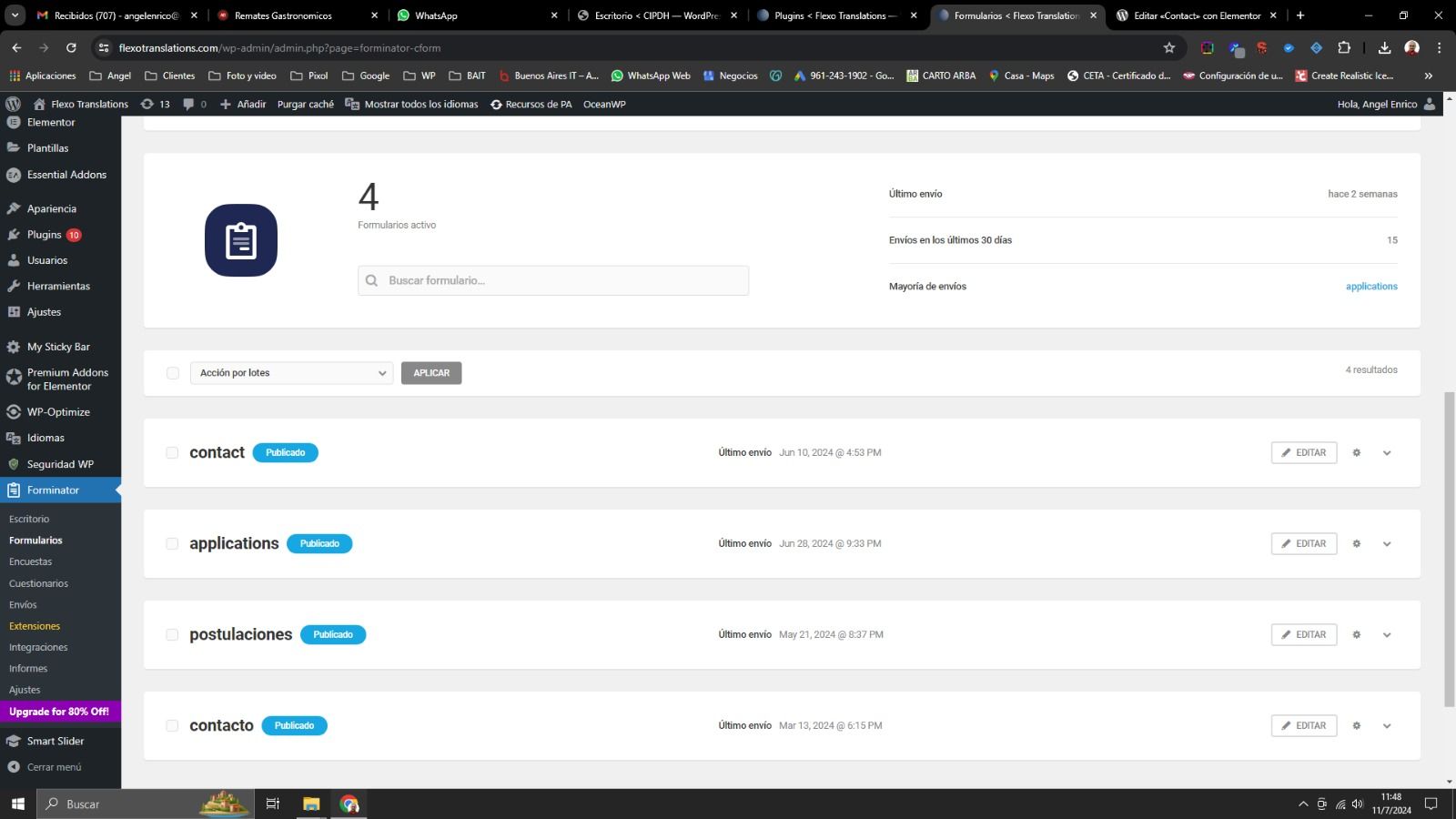1456x819 pixels.
Task: Open the Acción por lotes dropdown
Action: pyautogui.click(x=291, y=373)
